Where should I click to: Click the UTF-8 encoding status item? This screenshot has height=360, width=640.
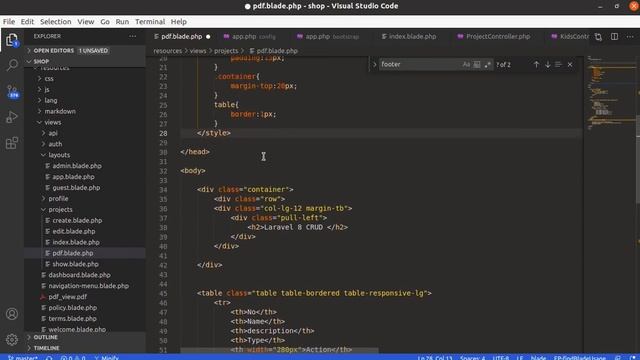[500, 358]
